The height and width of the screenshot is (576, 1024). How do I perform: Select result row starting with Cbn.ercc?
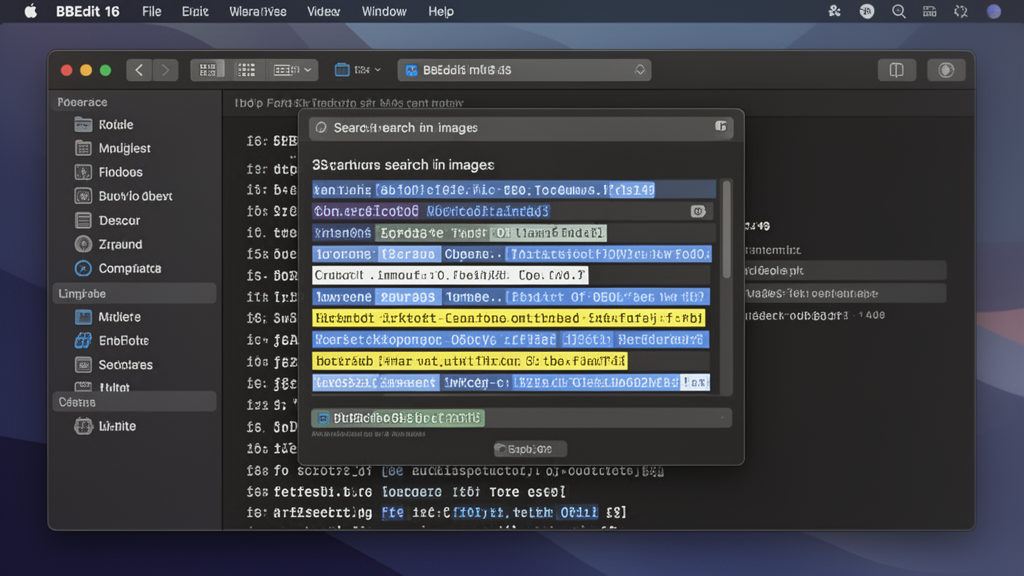point(511,211)
